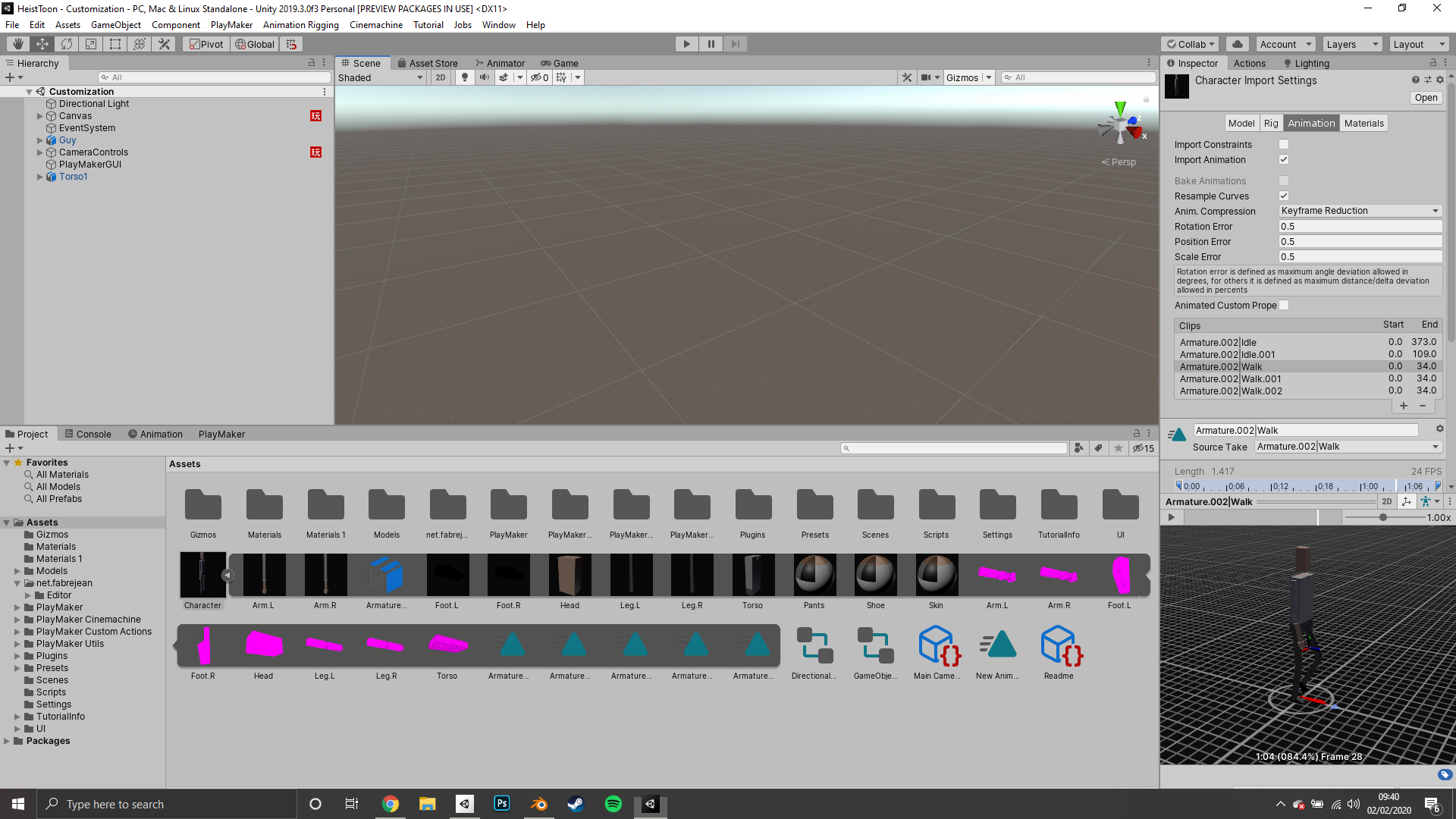This screenshot has height=819, width=1456.
Task: Open Anim. Compression dropdown
Action: point(1359,211)
